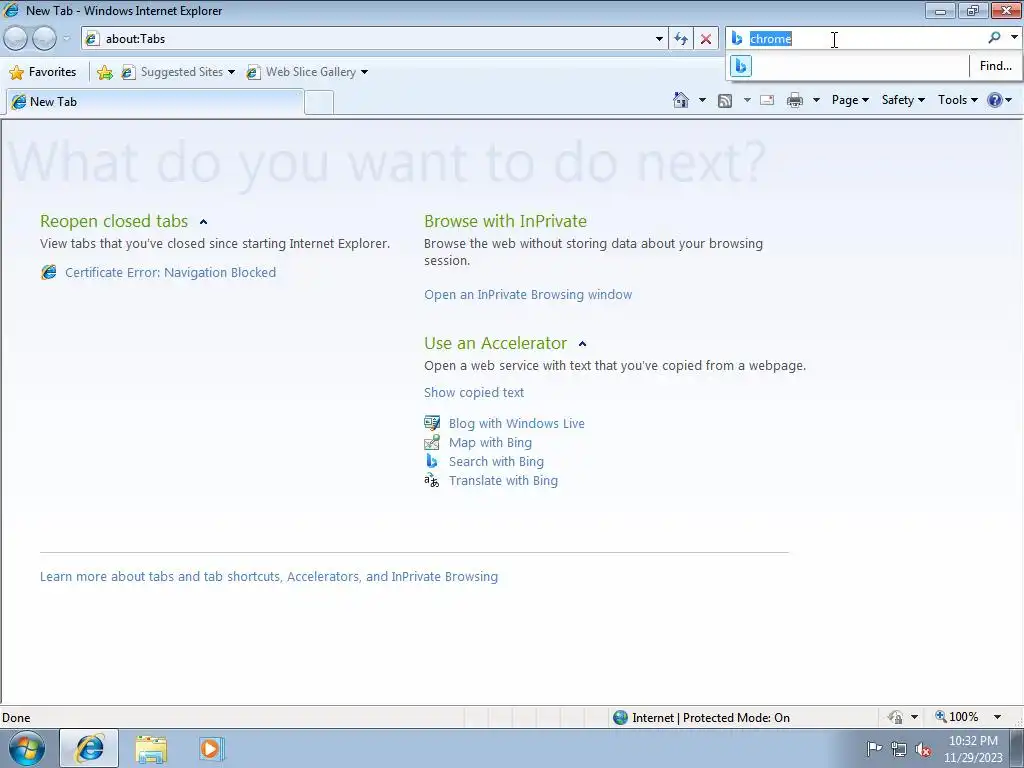Open Certificate Error: Navigation Blocked link
Screen dimensions: 1024x768
(x=170, y=272)
